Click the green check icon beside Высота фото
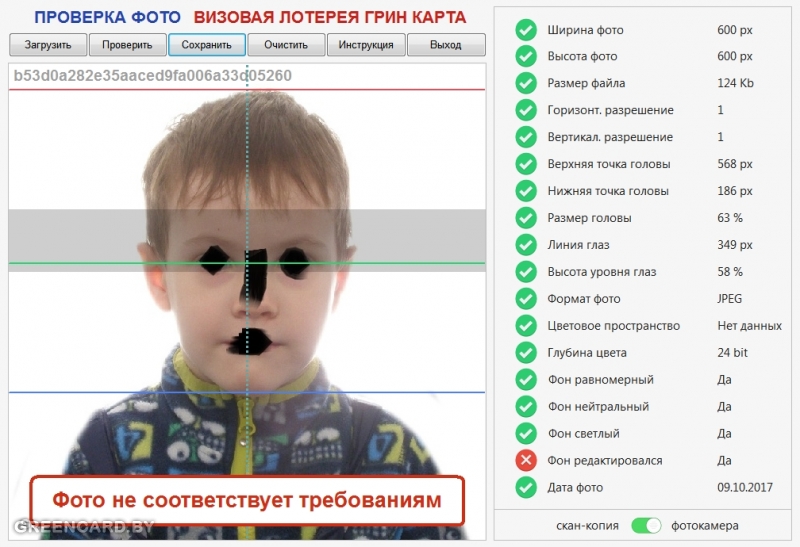The image size is (800, 547). pyautogui.click(x=526, y=56)
